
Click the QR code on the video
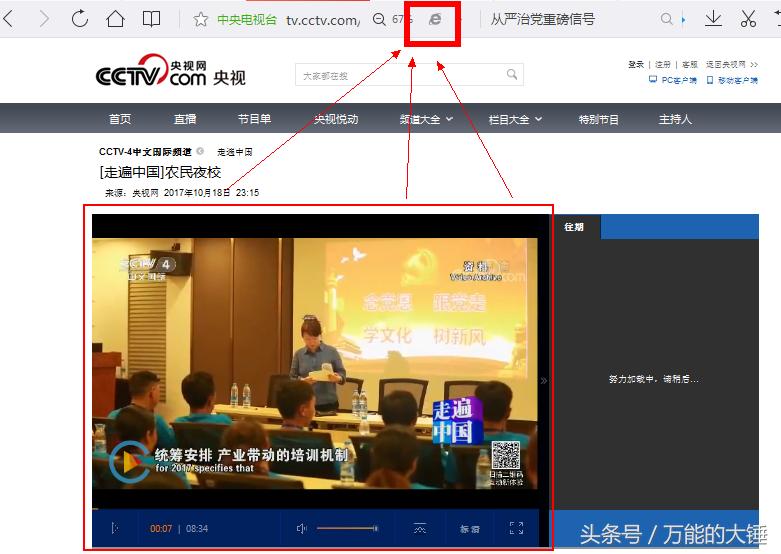tap(506, 455)
